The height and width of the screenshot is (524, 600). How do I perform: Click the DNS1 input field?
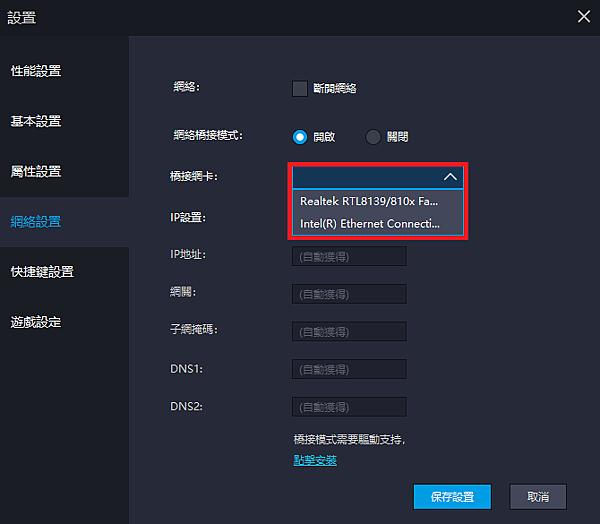click(349, 369)
